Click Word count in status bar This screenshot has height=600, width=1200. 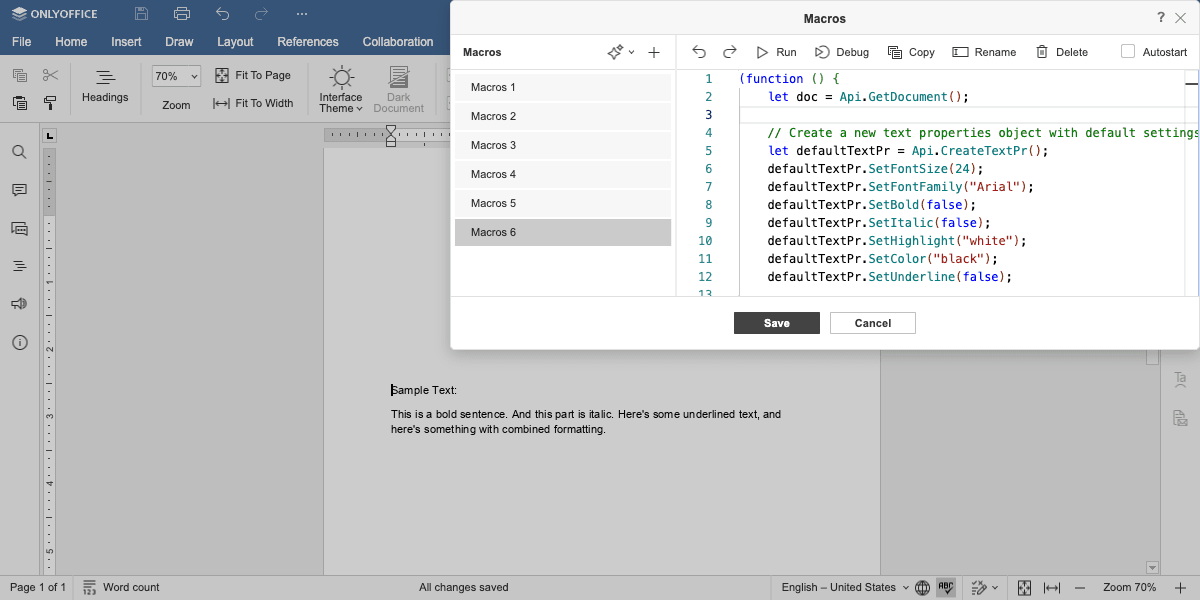tap(121, 587)
